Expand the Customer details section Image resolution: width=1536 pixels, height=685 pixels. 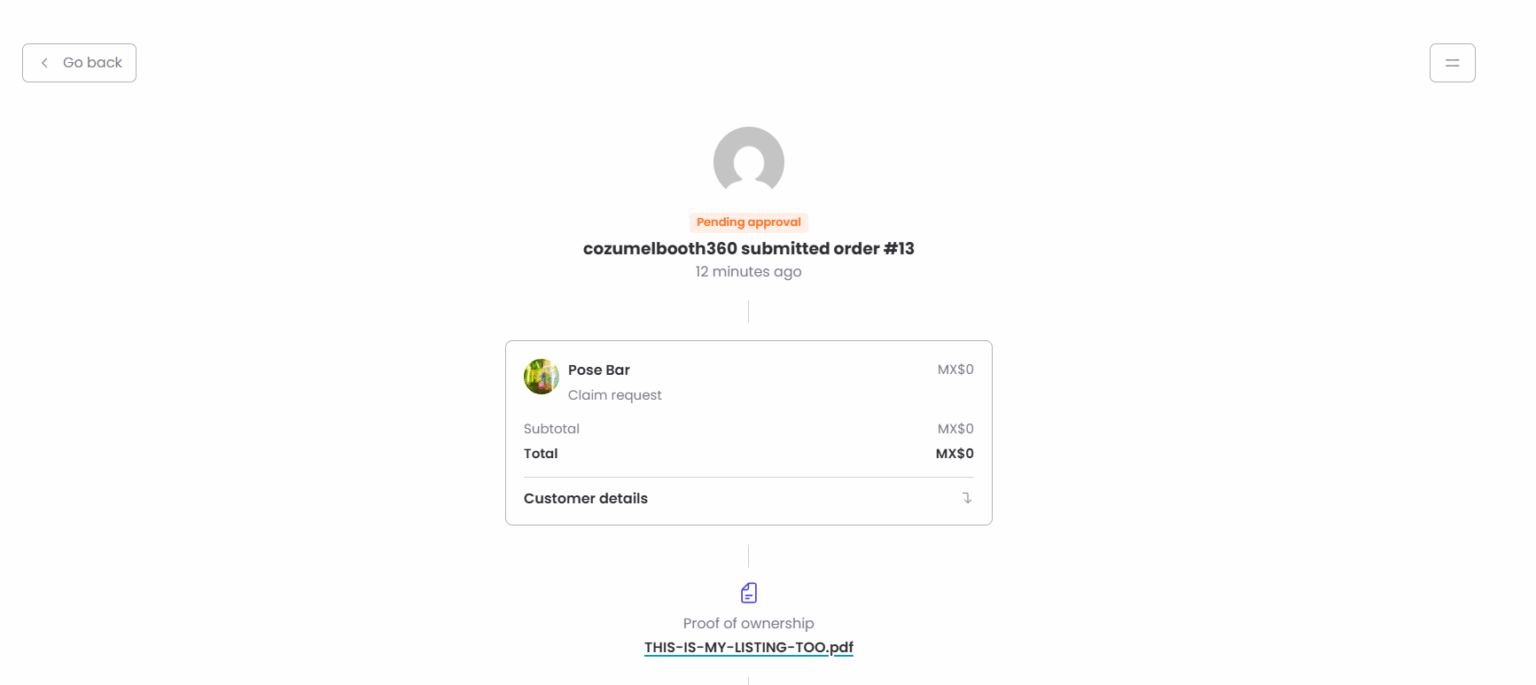point(586,499)
